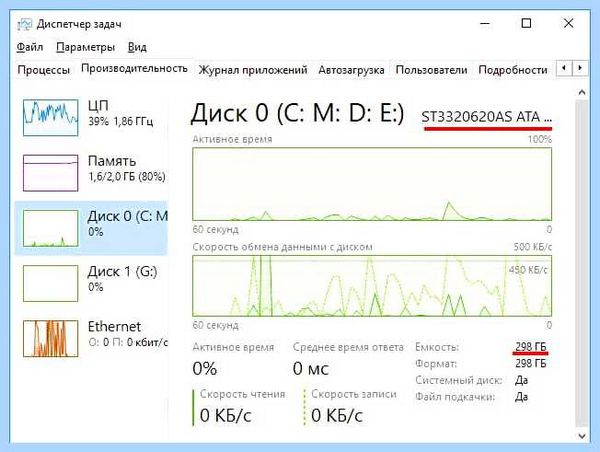Image resolution: width=600 pixels, height=452 pixels.
Task: Click the scrollbar up arrow
Action: [x=582, y=92]
